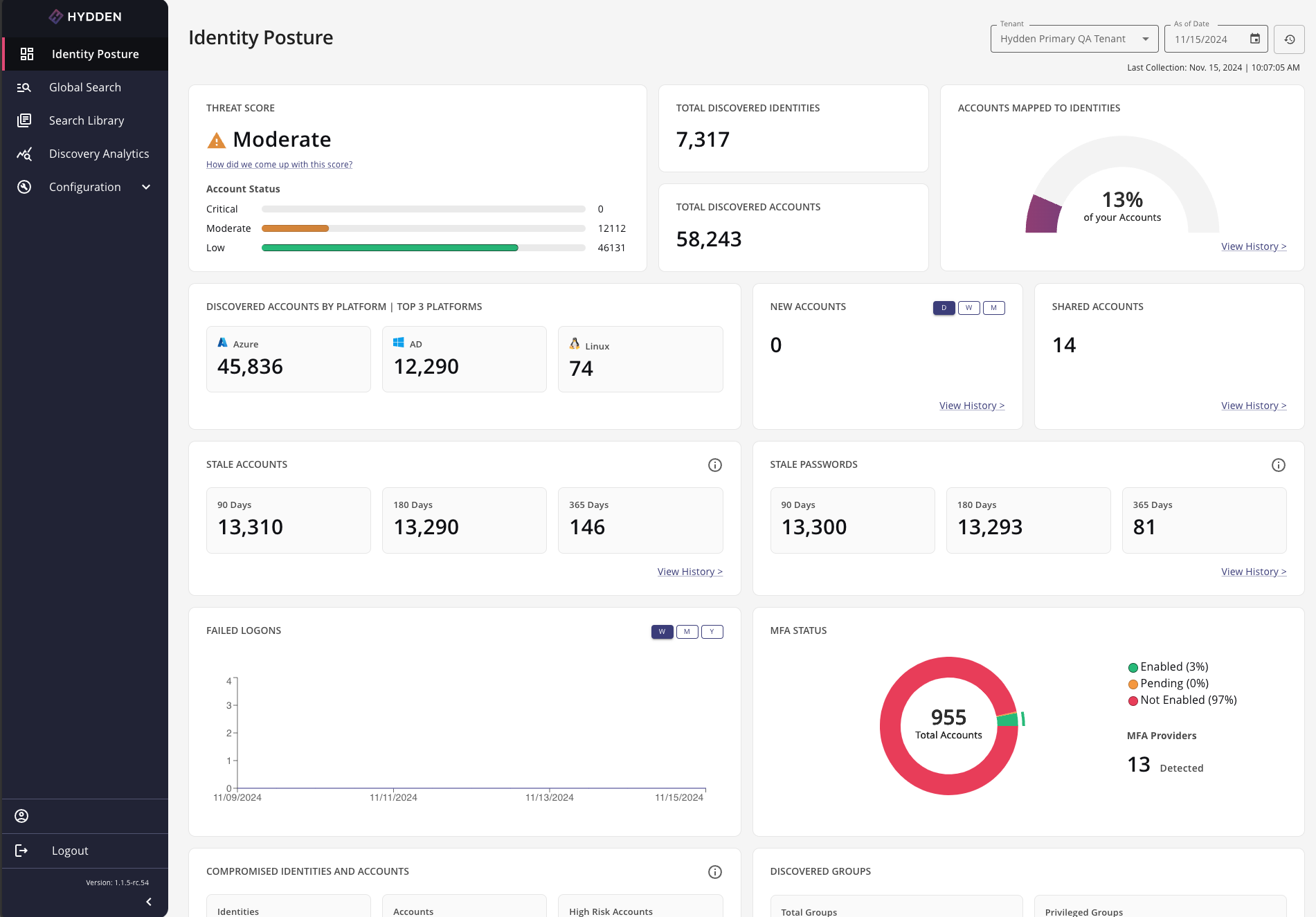1316x917 pixels.
Task: Click the Stale Accounts 90 Days card
Action: pyautogui.click(x=289, y=520)
